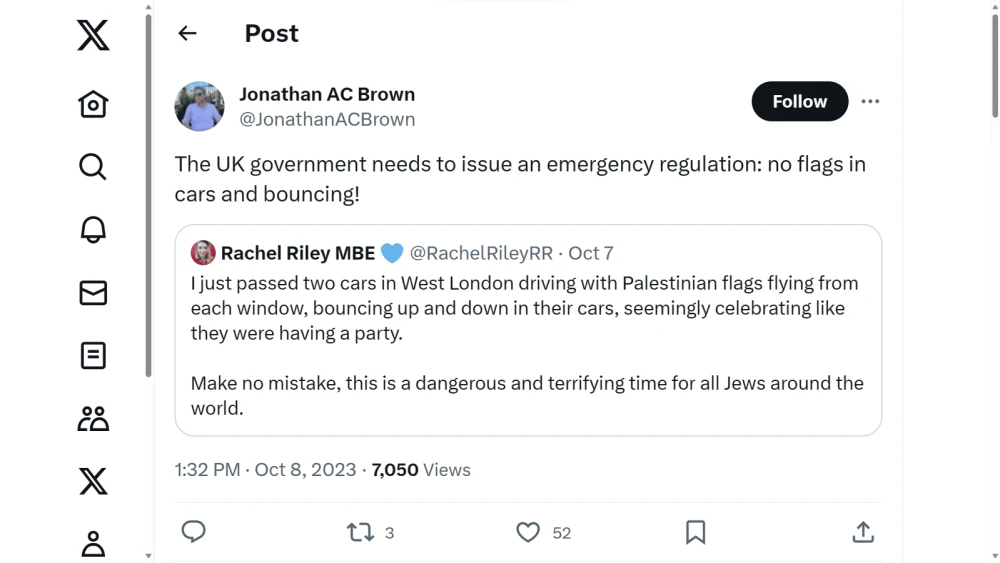
Task: Share the post
Action: pos(862,532)
